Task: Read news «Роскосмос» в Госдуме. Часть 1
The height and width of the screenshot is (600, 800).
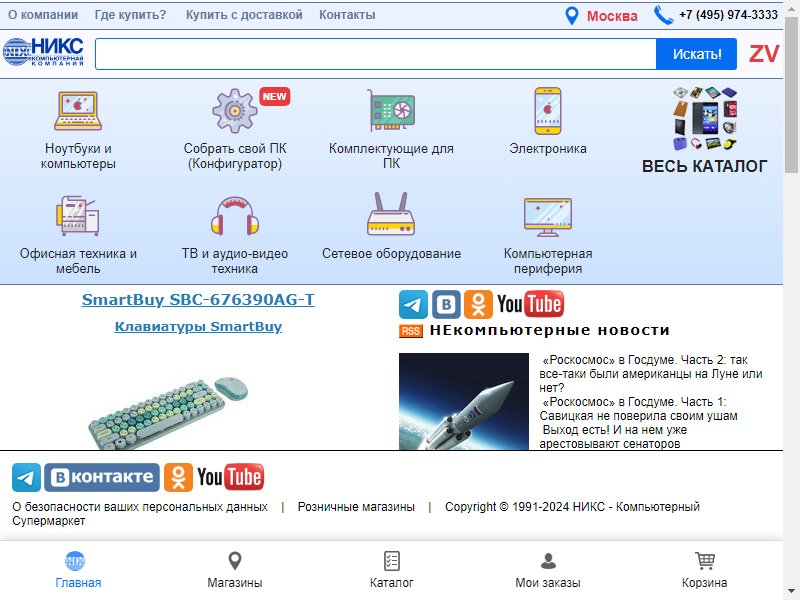Action: pyautogui.click(x=638, y=409)
